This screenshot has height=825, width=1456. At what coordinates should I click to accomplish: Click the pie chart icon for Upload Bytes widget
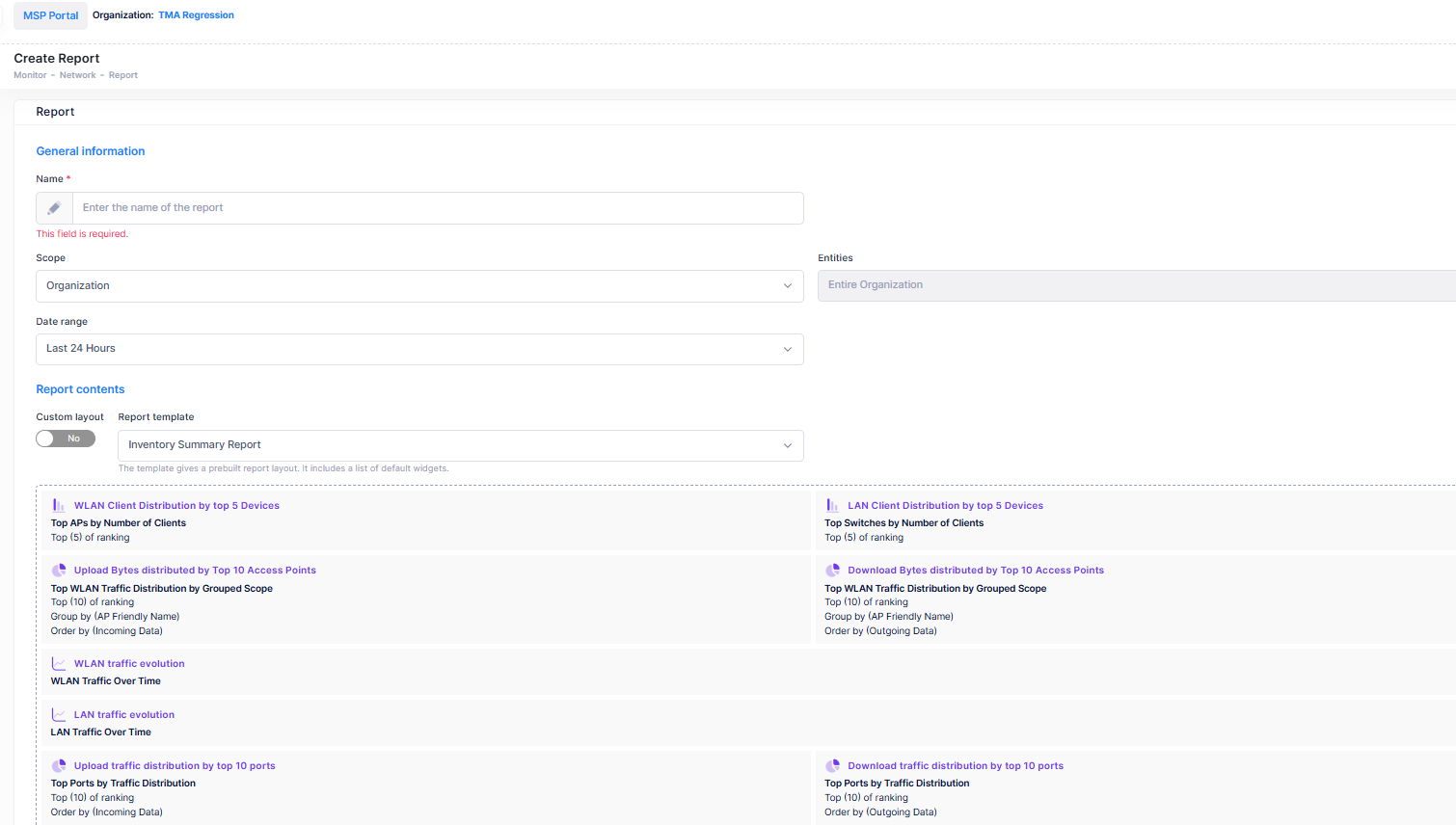[58, 570]
